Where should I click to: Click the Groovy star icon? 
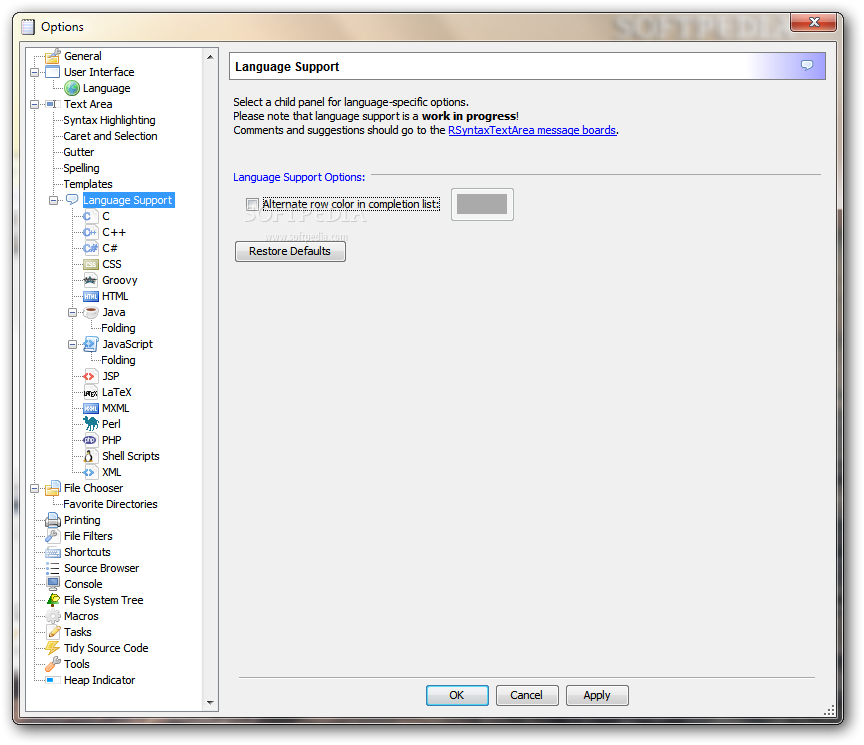pos(90,280)
